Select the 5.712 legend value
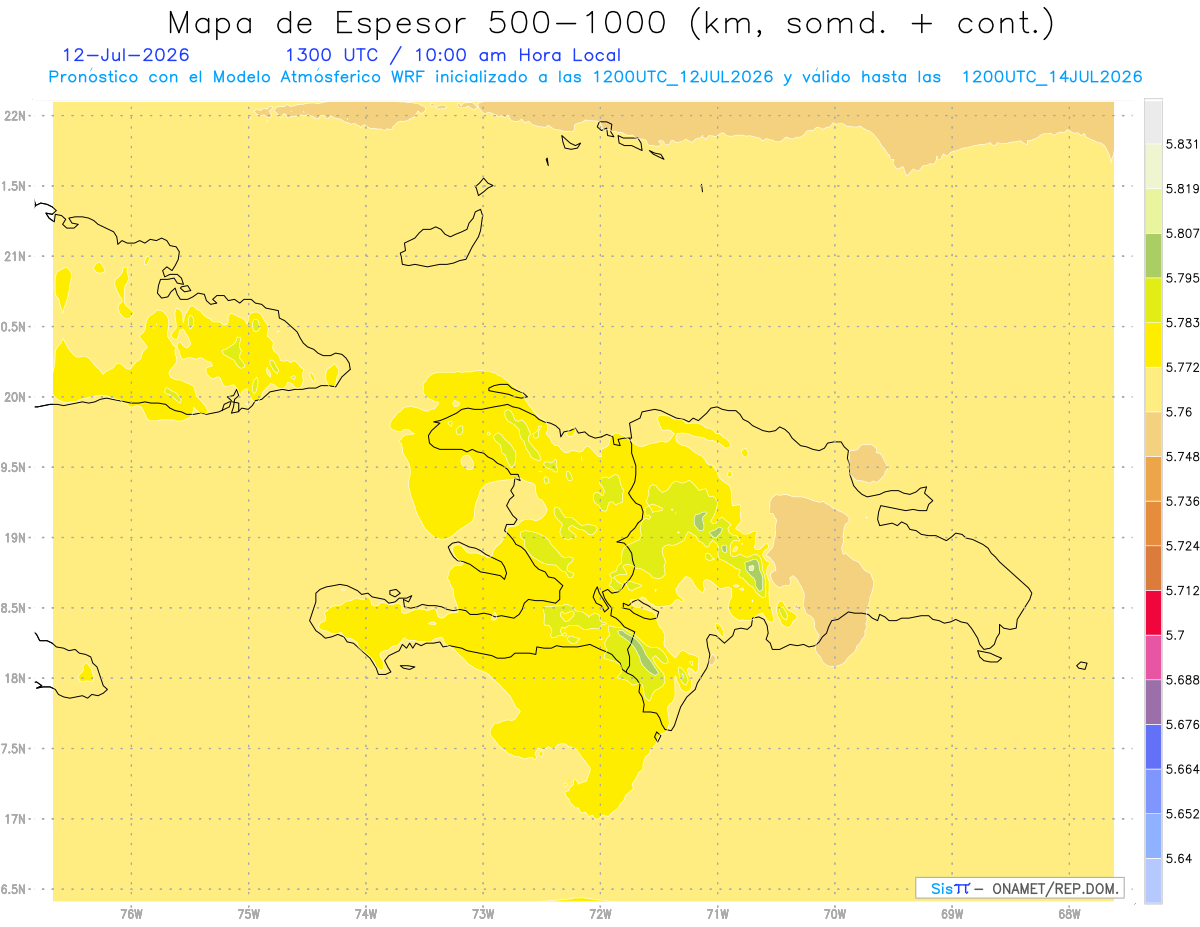 pyautogui.click(x=1182, y=591)
